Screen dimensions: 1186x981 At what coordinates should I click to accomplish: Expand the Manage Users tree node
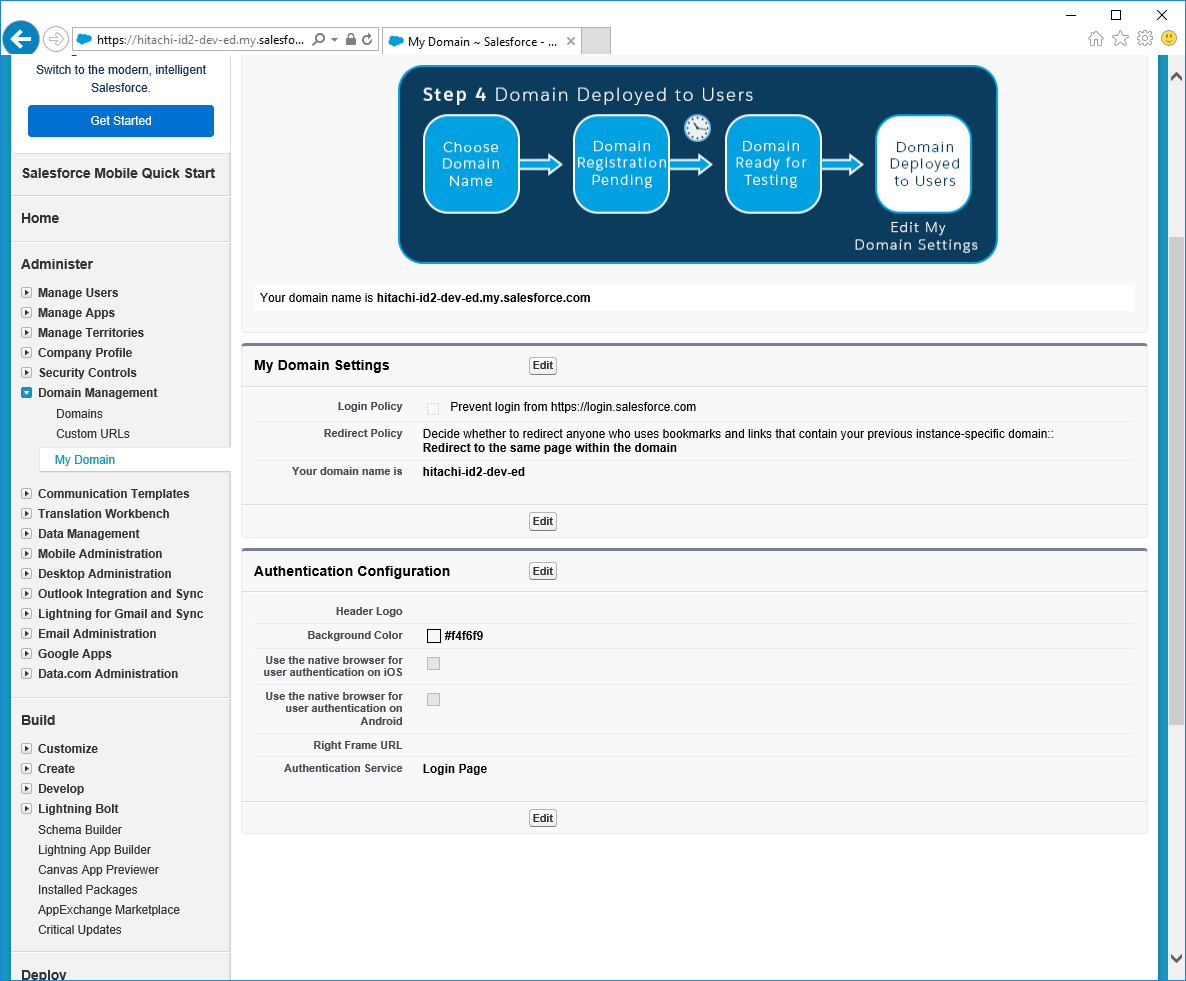(x=27, y=293)
